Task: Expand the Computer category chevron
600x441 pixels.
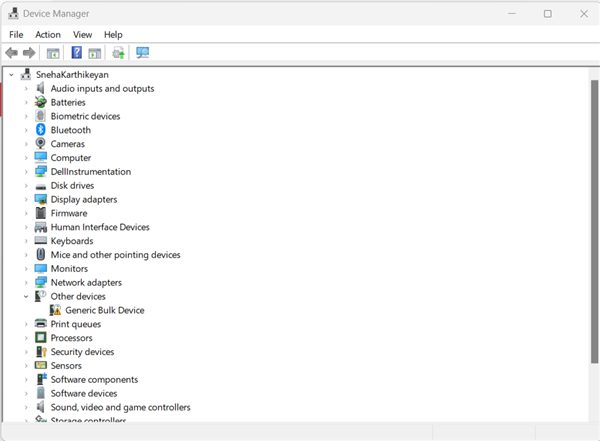Action: coord(26,158)
